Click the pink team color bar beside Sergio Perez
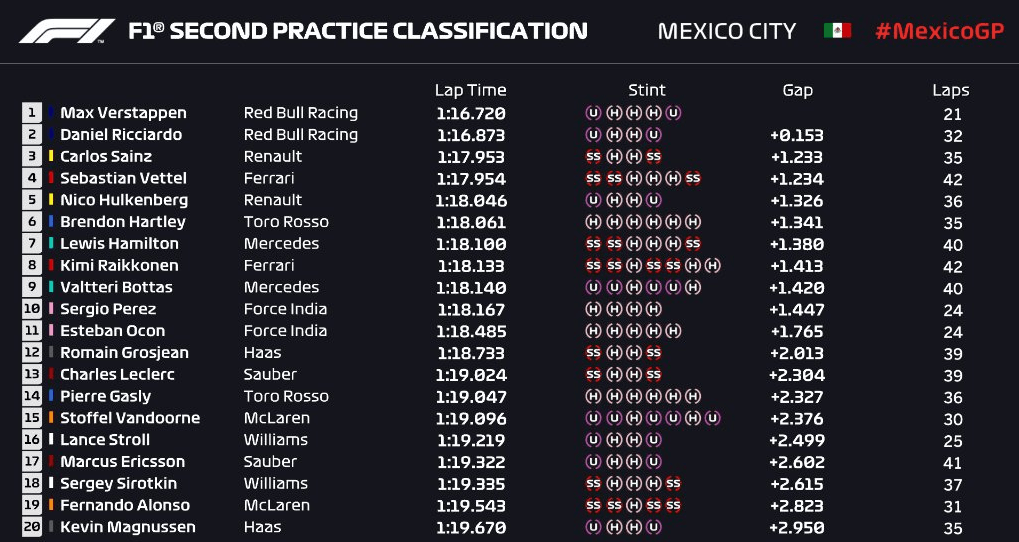Viewport: 1019px width, 542px height. tap(51, 309)
